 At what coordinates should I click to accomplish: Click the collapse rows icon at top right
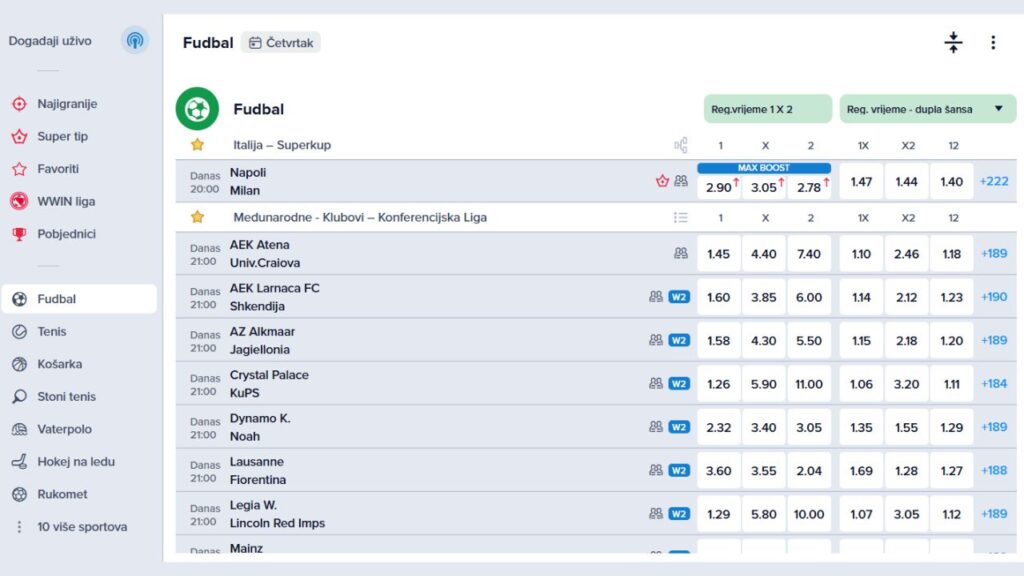pyautogui.click(x=953, y=42)
